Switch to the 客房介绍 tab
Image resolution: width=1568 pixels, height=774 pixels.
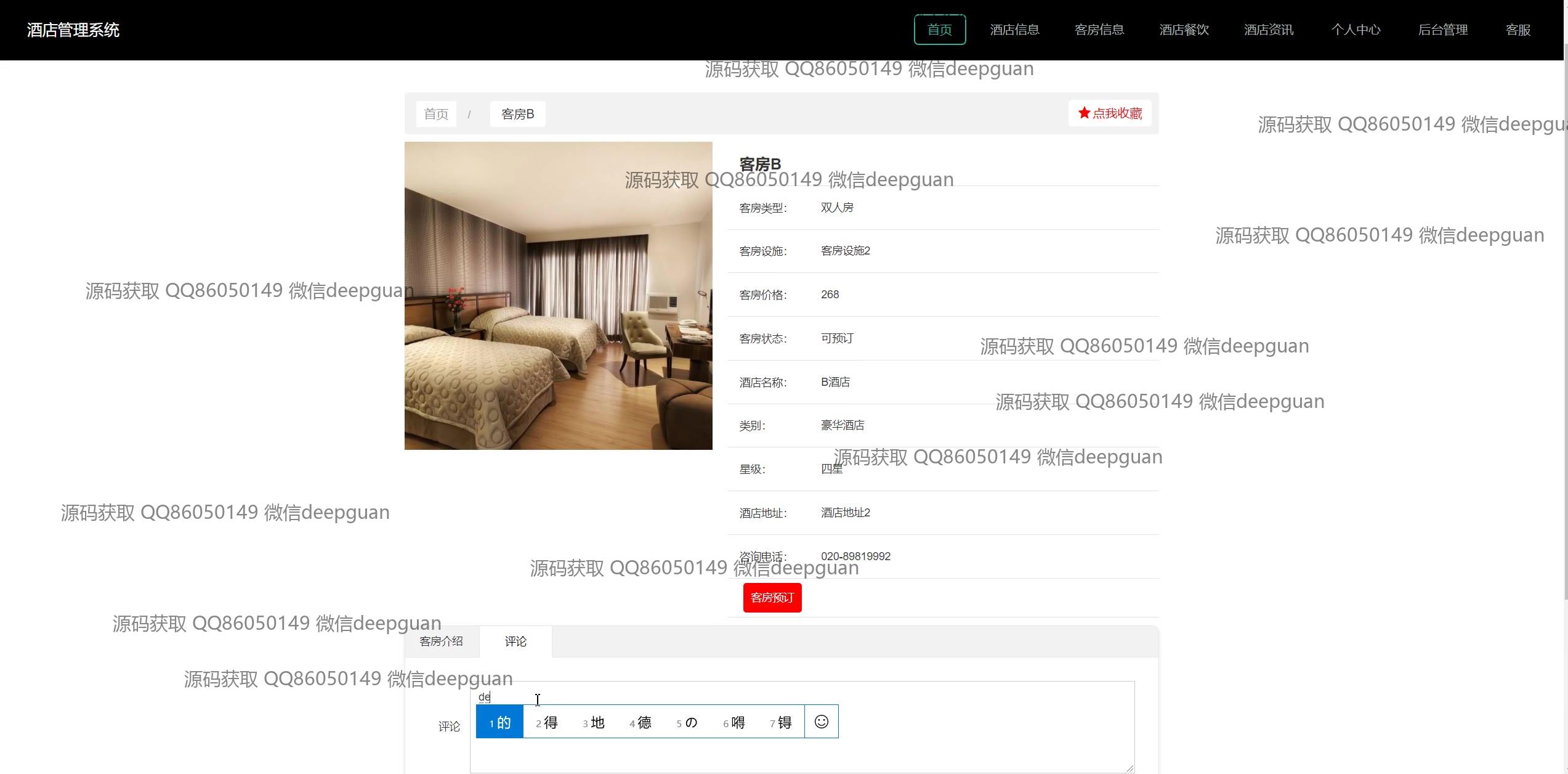pyautogui.click(x=441, y=642)
